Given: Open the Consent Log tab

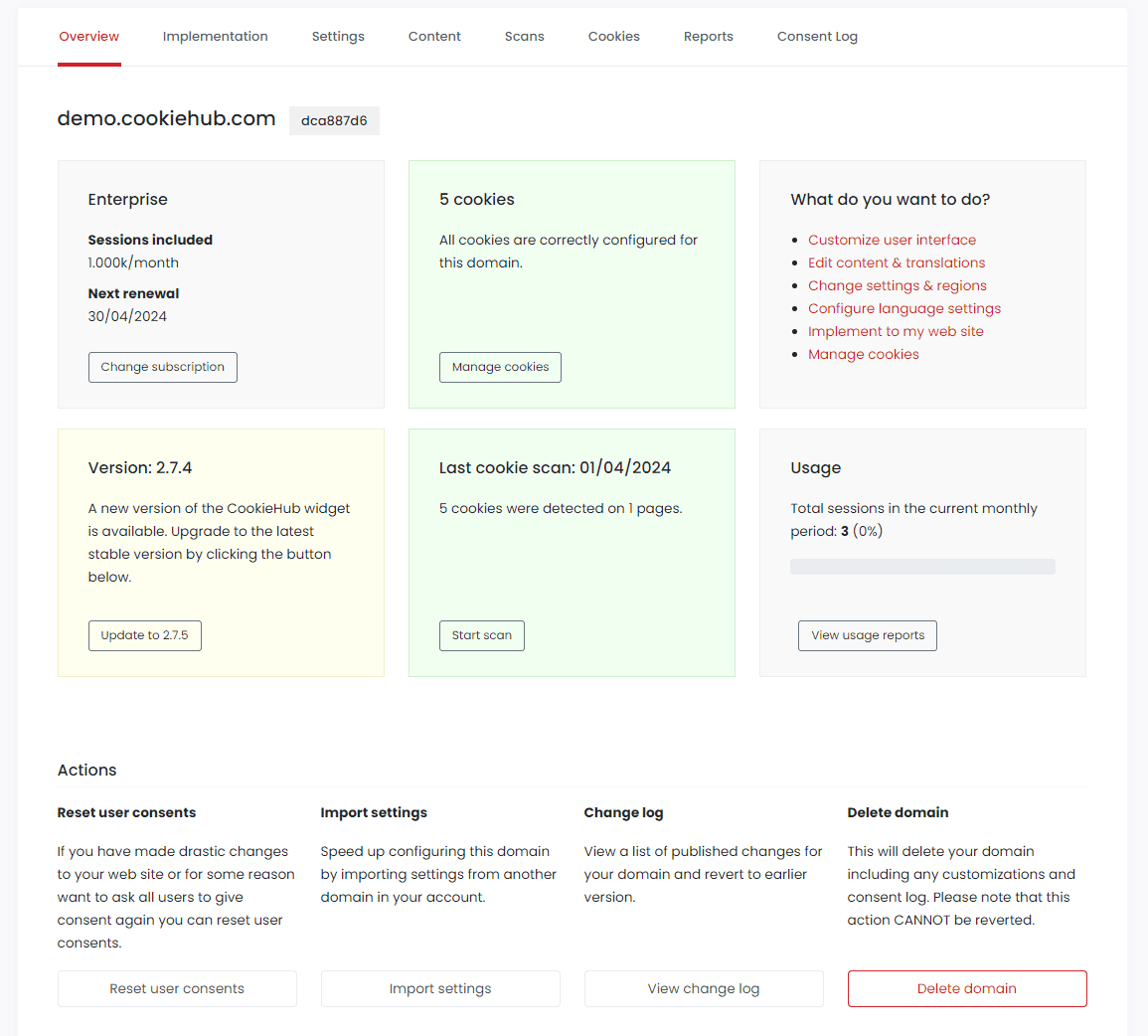Looking at the screenshot, I should (817, 37).
